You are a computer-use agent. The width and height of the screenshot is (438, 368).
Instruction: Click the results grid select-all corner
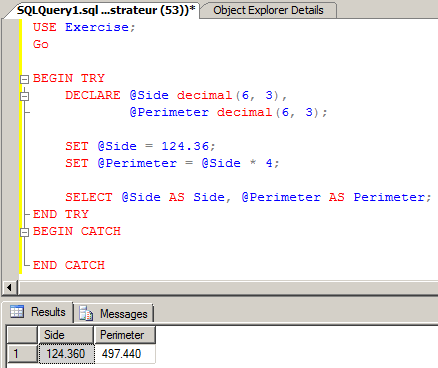coord(22,335)
